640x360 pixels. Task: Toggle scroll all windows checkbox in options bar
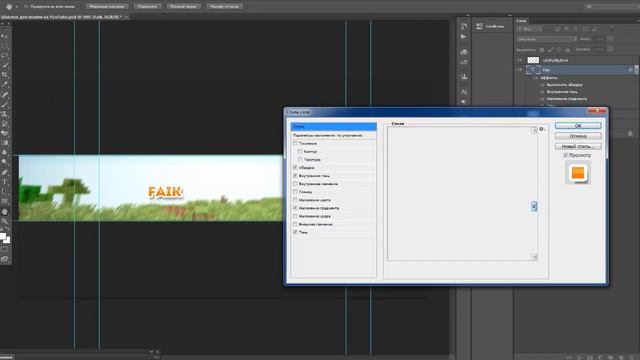click(26, 7)
